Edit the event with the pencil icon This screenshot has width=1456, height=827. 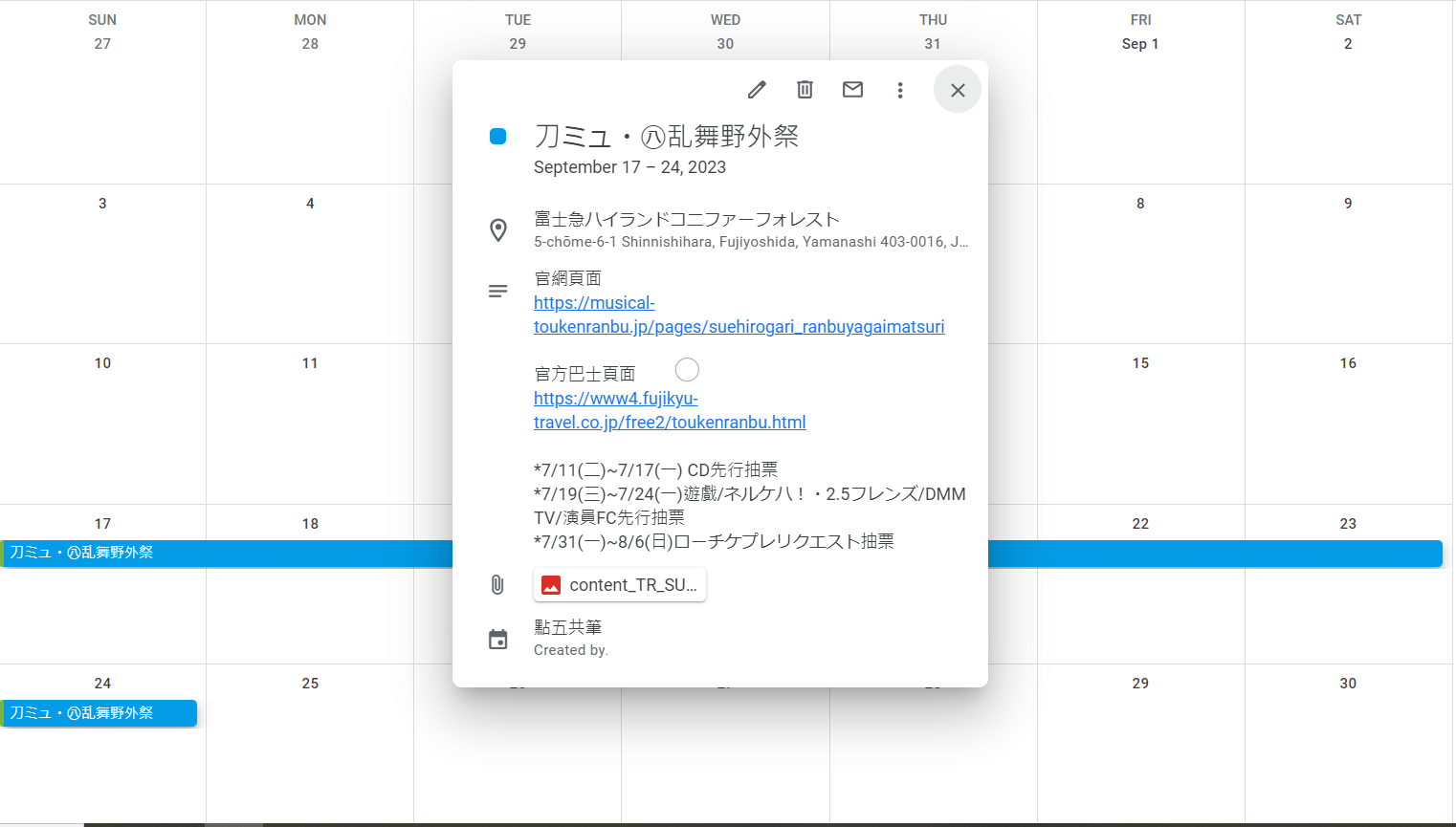click(x=757, y=90)
